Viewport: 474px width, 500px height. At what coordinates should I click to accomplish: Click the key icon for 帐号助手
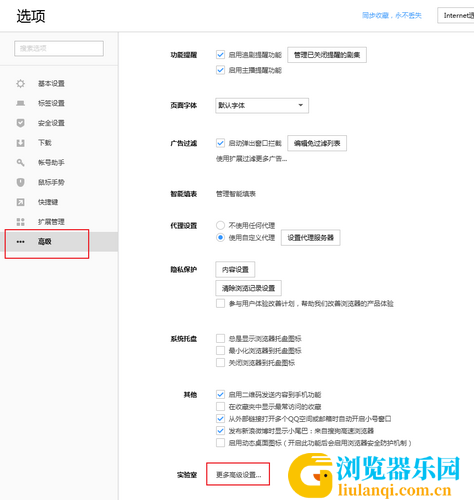[x=20, y=162]
